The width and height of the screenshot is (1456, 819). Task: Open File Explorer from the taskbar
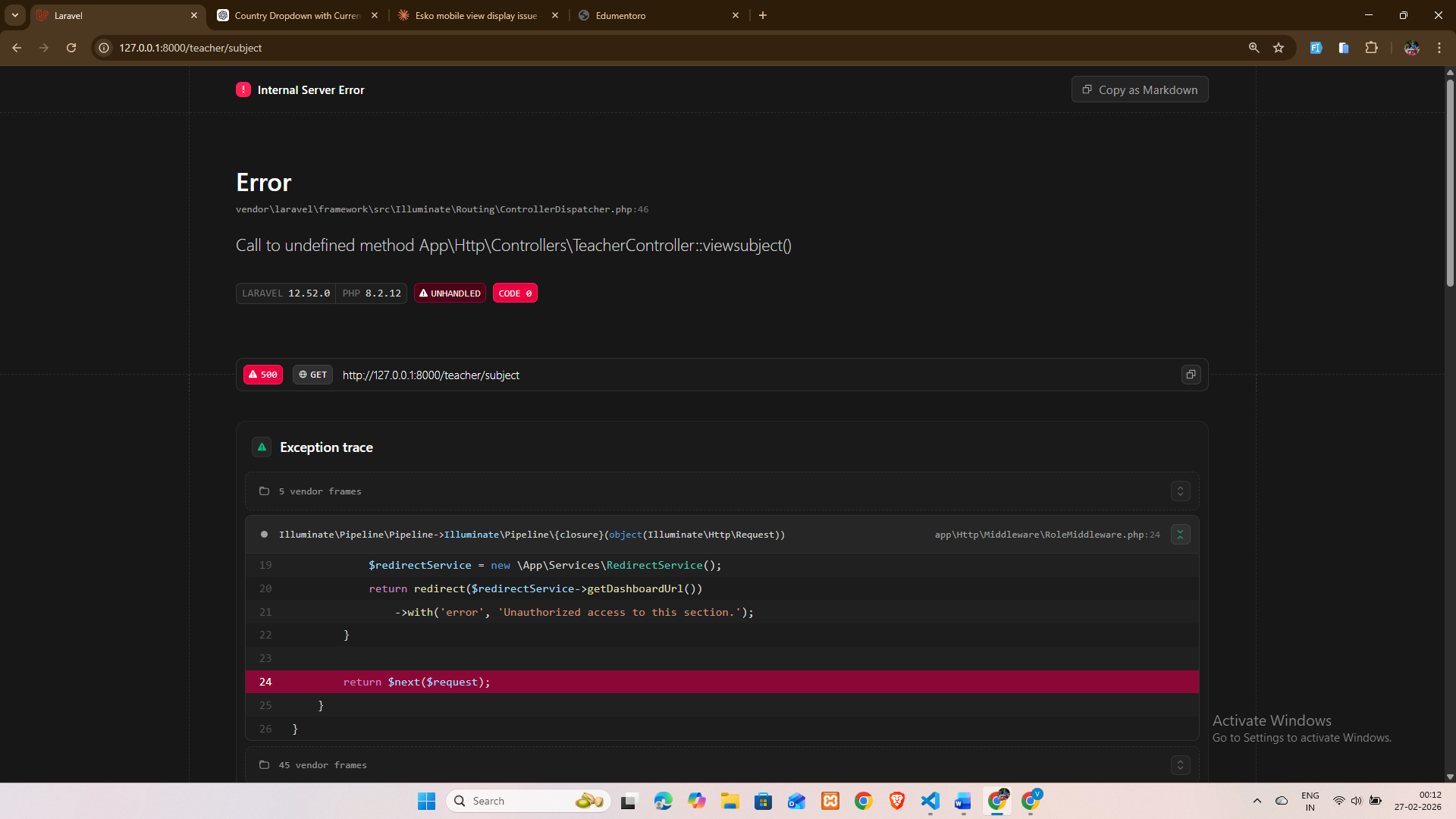(730, 801)
